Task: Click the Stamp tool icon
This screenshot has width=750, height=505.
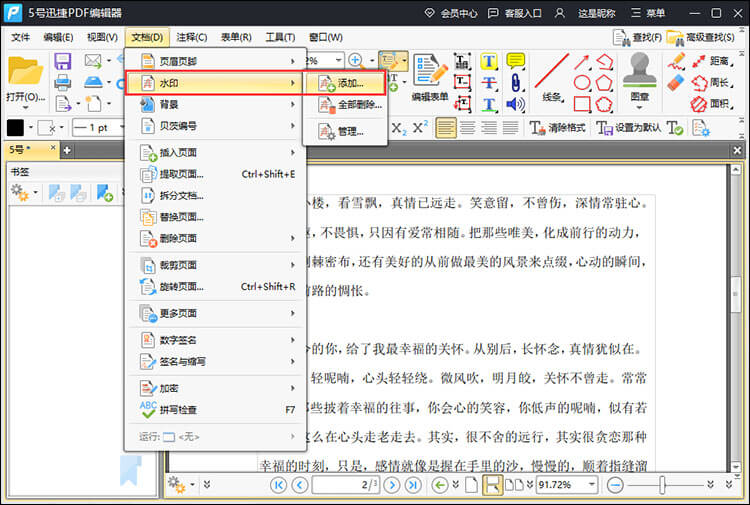Action: pos(639,70)
